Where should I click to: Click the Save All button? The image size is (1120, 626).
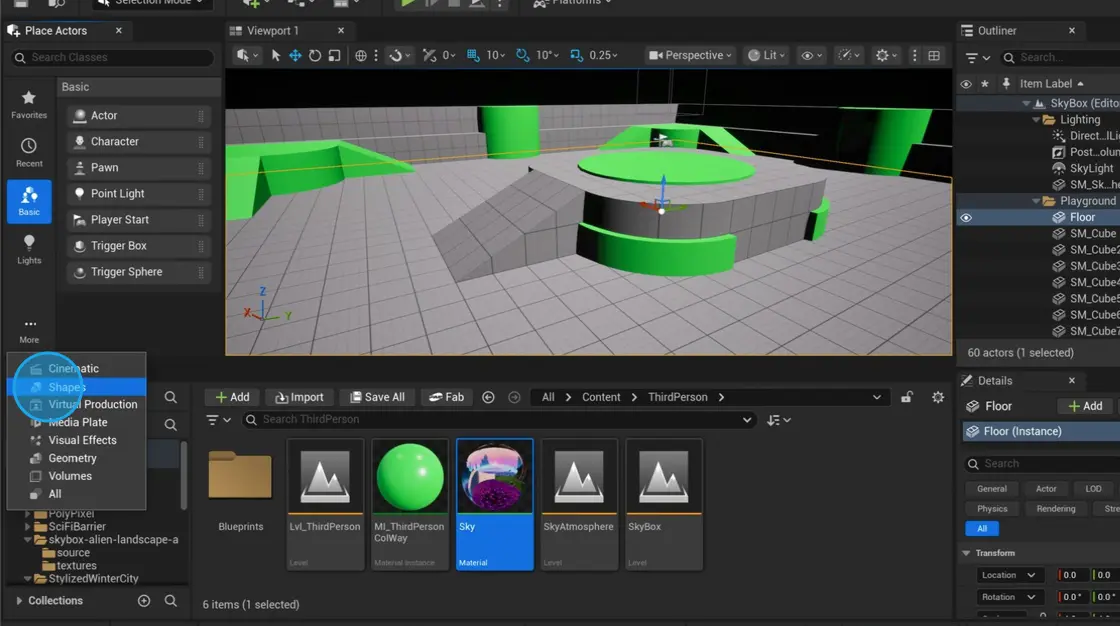377,397
